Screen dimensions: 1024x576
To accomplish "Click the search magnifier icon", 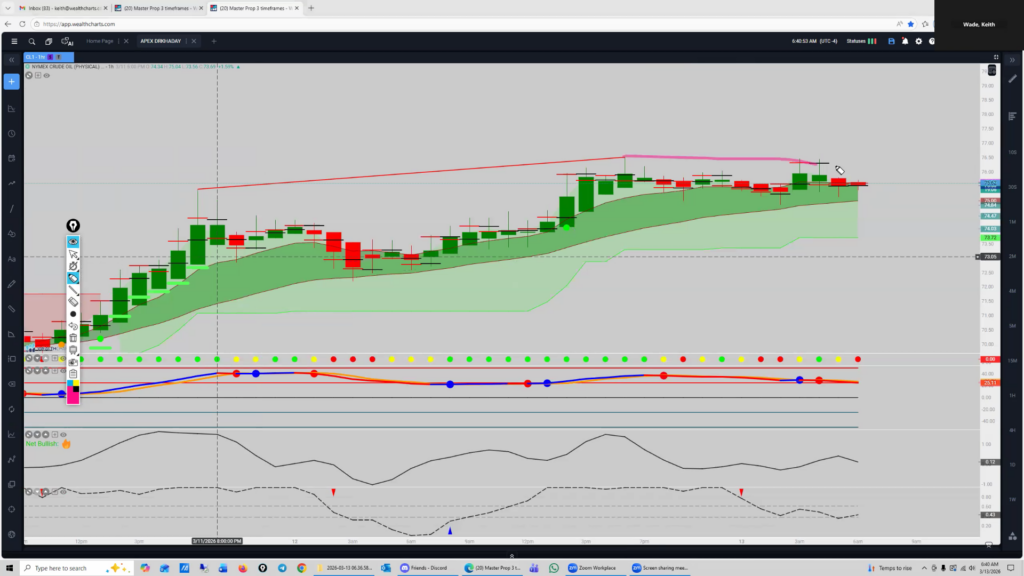I will pos(32,41).
